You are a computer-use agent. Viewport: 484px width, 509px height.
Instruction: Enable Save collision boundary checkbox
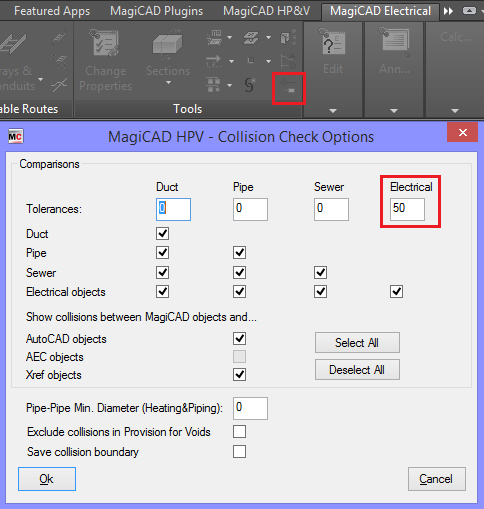(239, 452)
